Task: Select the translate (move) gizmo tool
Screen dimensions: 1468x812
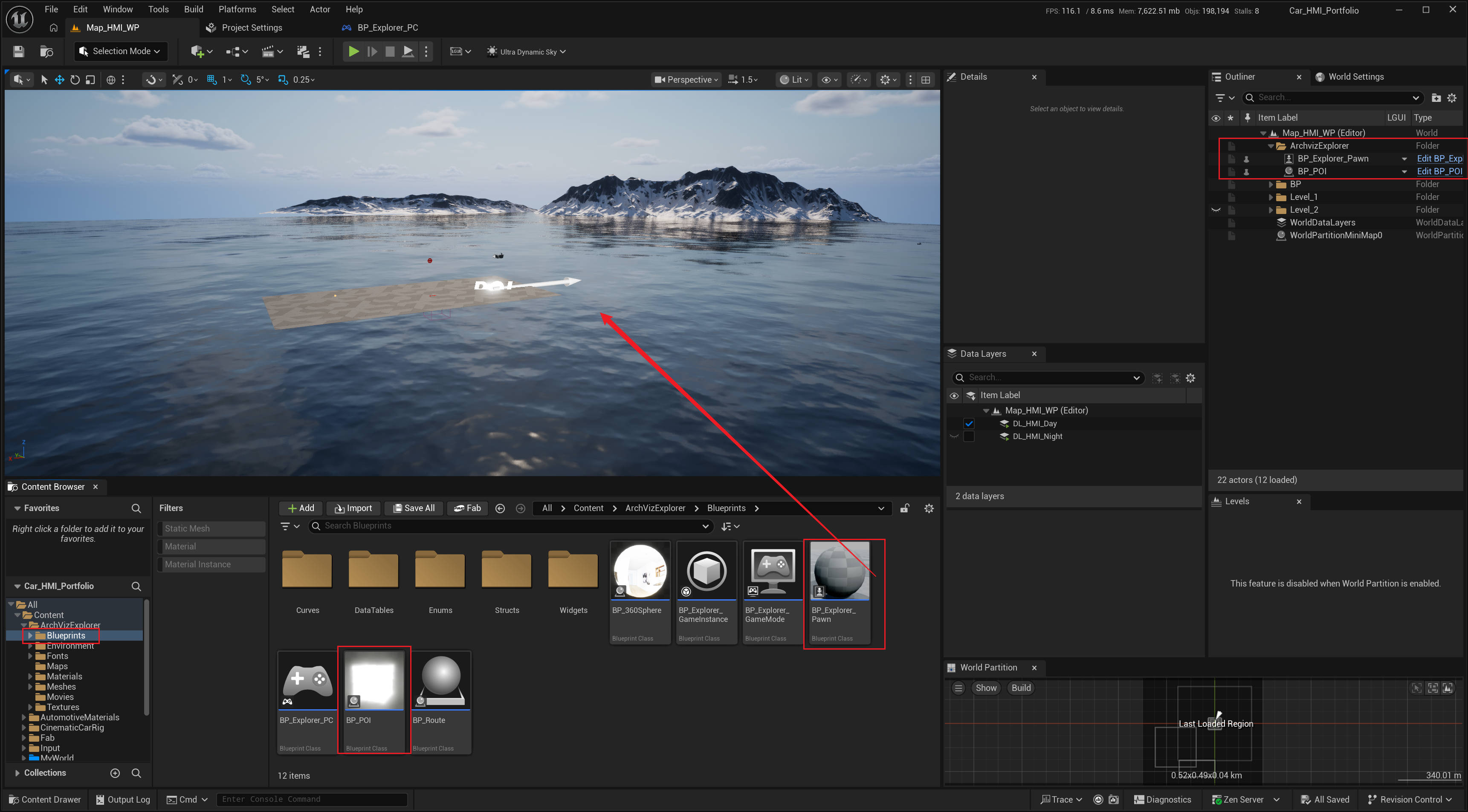Action: [59, 80]
